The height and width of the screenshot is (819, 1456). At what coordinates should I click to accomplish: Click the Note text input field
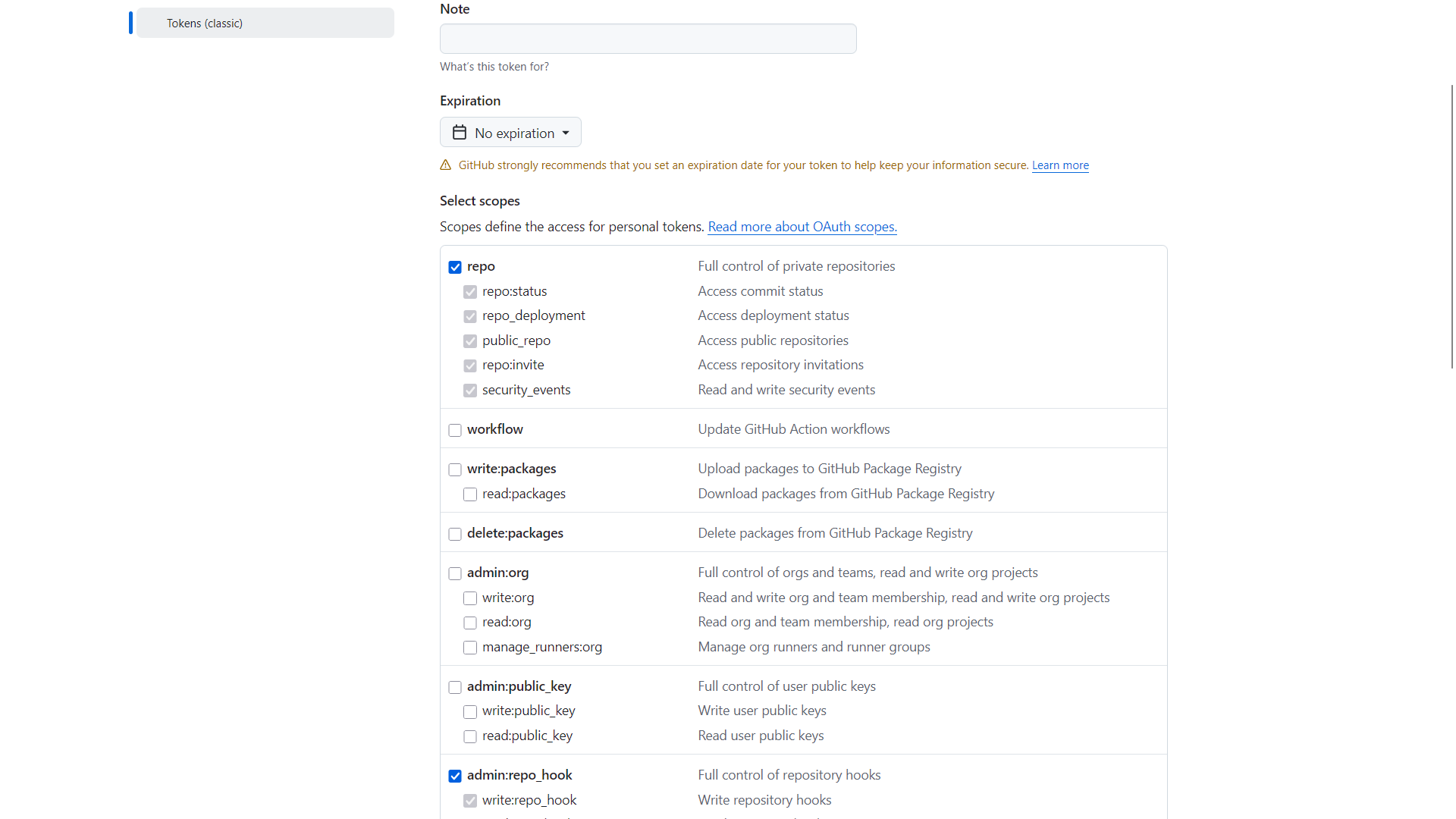648,39
